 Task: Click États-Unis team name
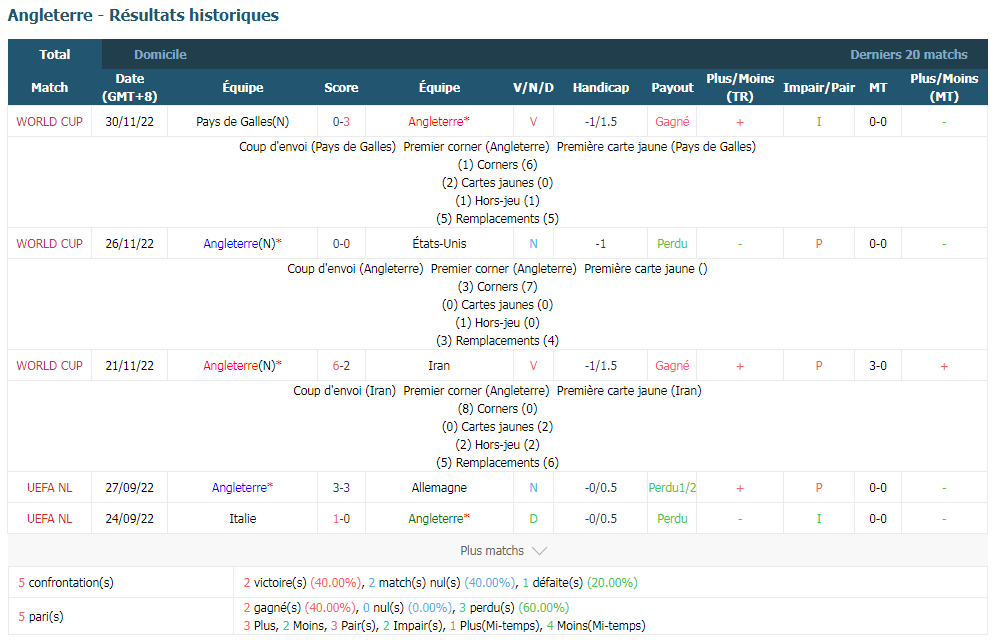pyautogui.click(x=439, y=244)
